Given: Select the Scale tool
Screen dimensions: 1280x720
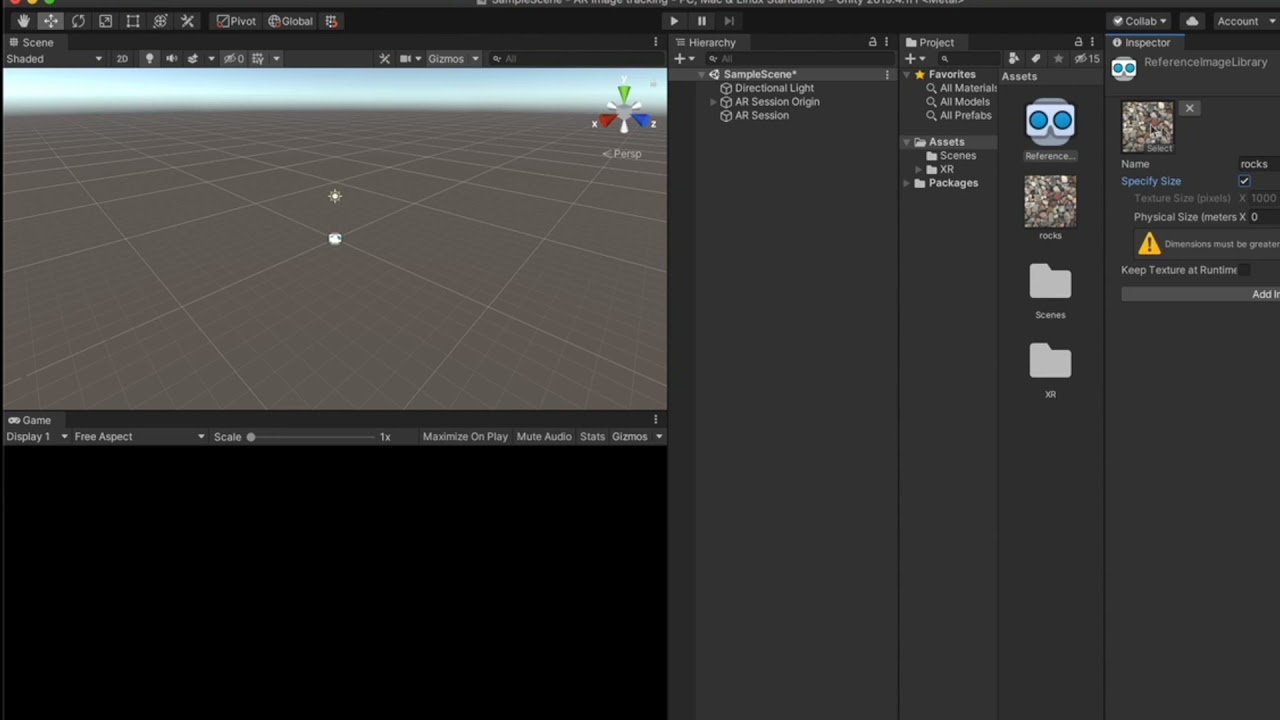Looking at the screenshot, I should click(105, 21).
